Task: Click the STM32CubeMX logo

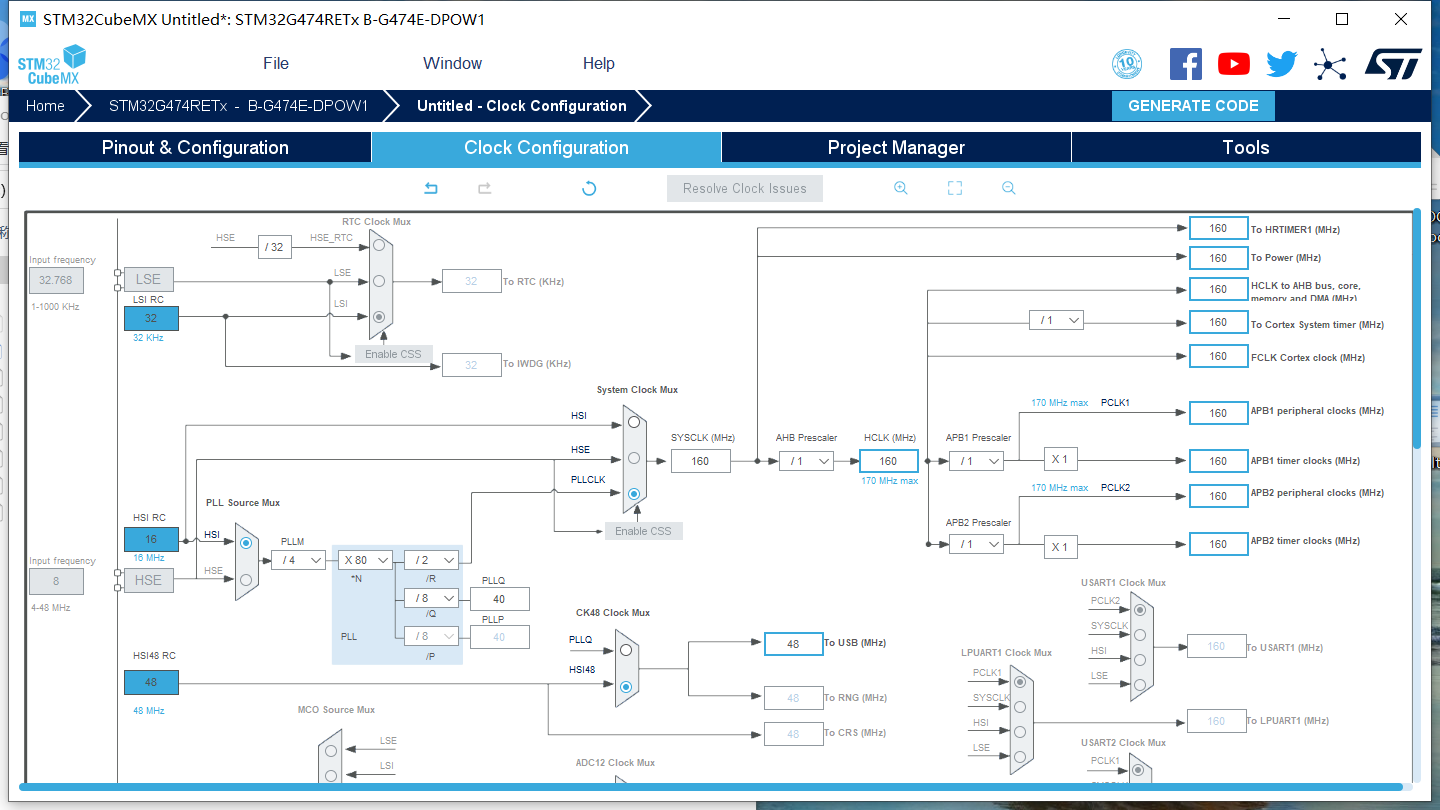Action: 51,64
